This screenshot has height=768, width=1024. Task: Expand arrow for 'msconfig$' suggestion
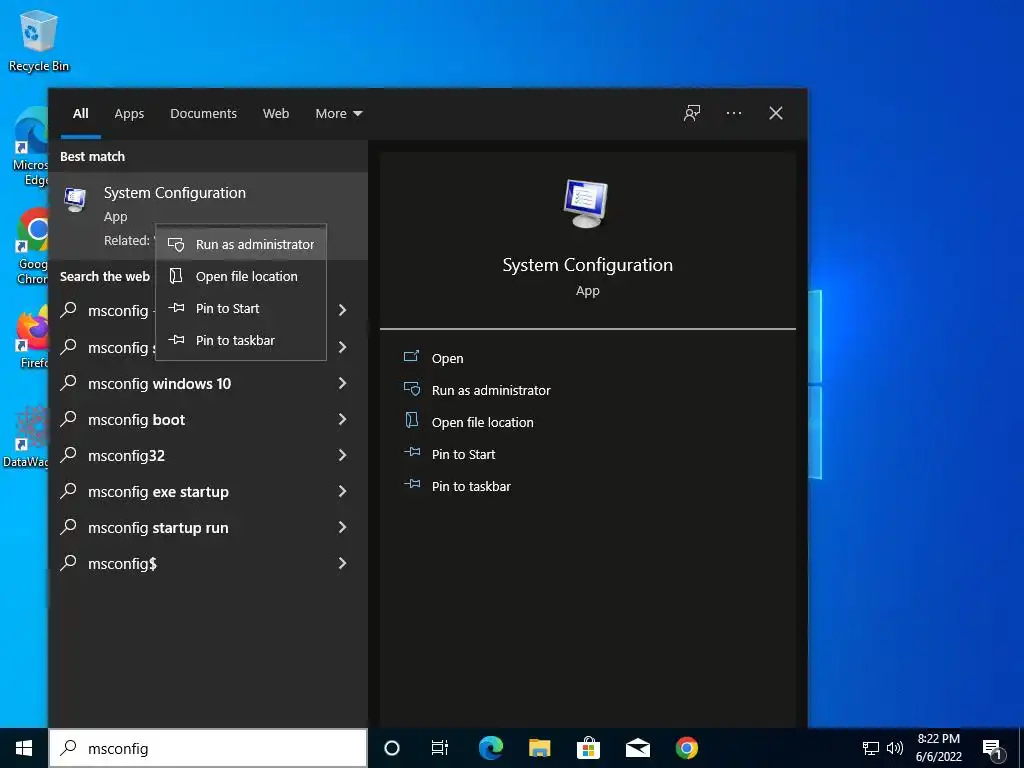[x=342, y=563]
